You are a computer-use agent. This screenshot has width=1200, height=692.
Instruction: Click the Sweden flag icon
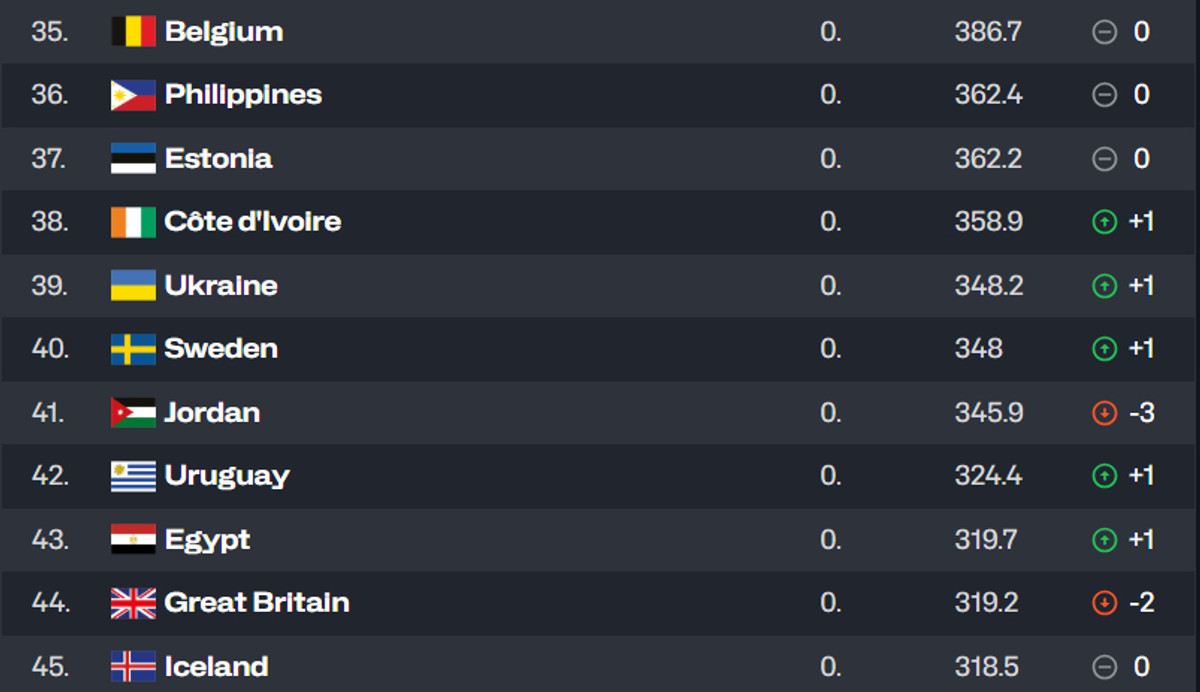point(133,349)
